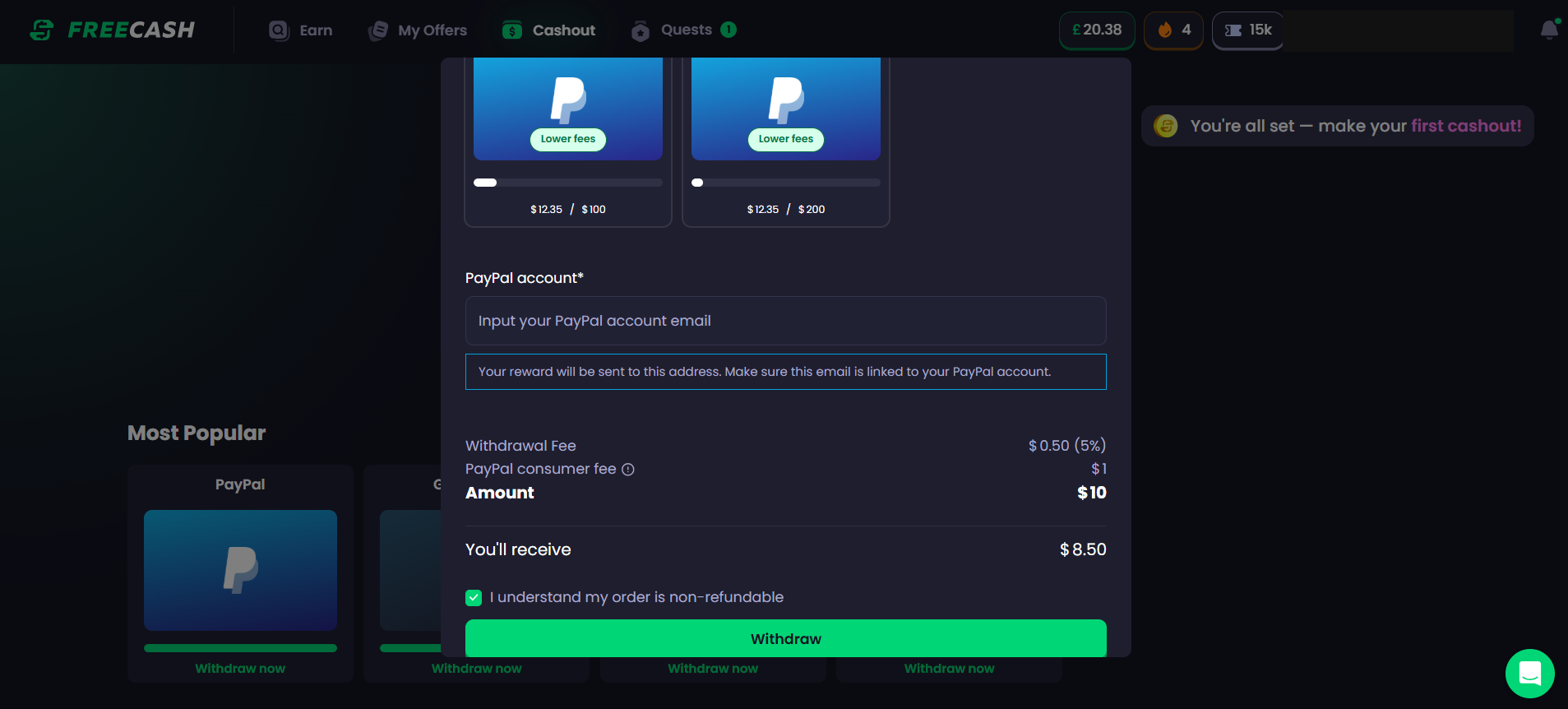Open the £20.38 balance pill
The height and width of the screenshot is (709, 1568).
(1096, 30)
